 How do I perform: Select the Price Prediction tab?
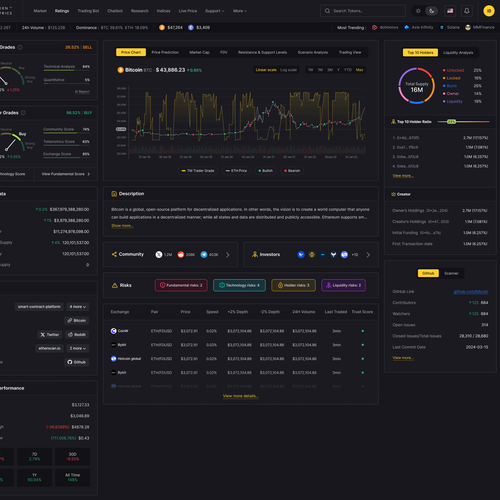click(x=165, y=52)
